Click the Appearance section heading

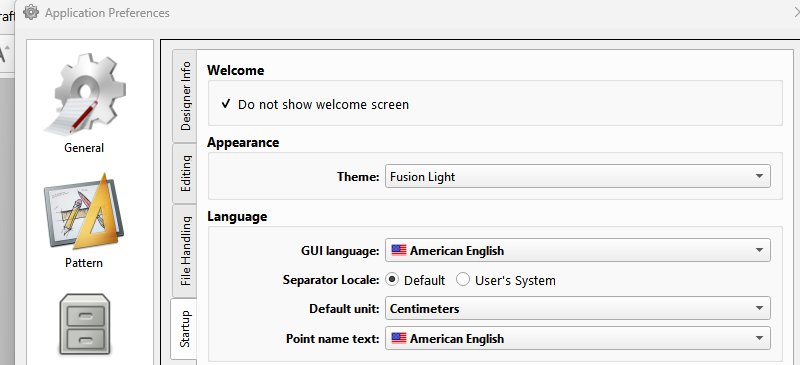pos(243,142)
